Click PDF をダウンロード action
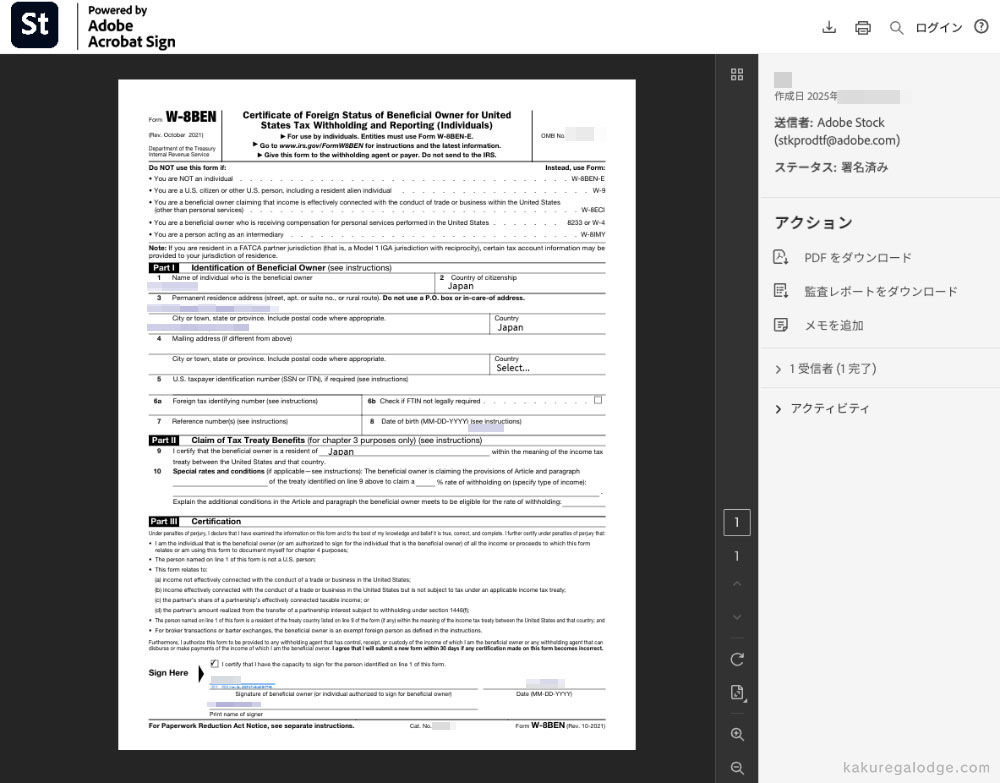1000x783 pixels. [857, 258]
